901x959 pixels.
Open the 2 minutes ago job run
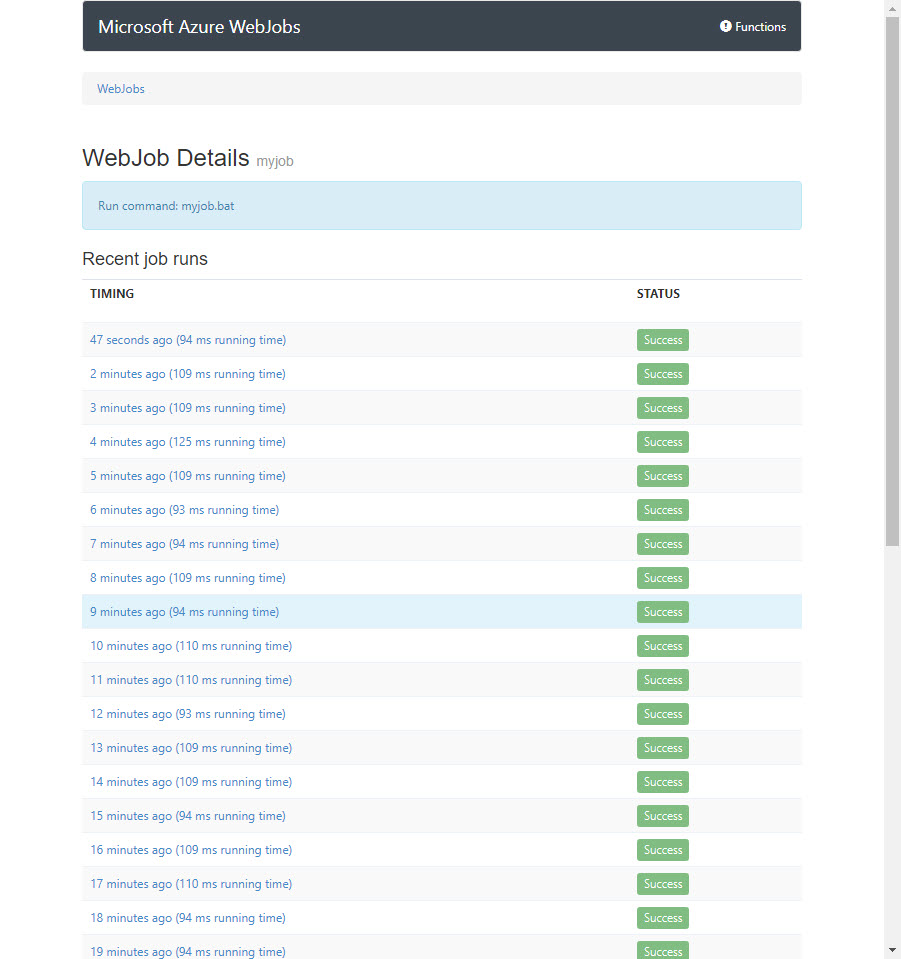(188, 374)
